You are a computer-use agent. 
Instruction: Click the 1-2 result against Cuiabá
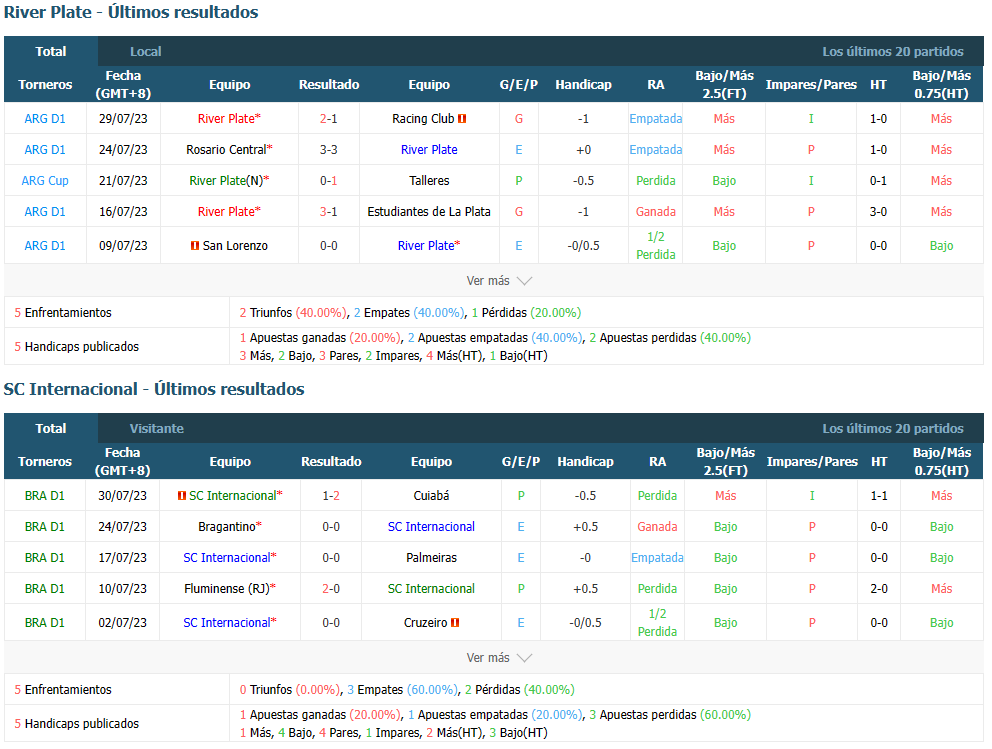pyautogui.click(x=331, y=496)
